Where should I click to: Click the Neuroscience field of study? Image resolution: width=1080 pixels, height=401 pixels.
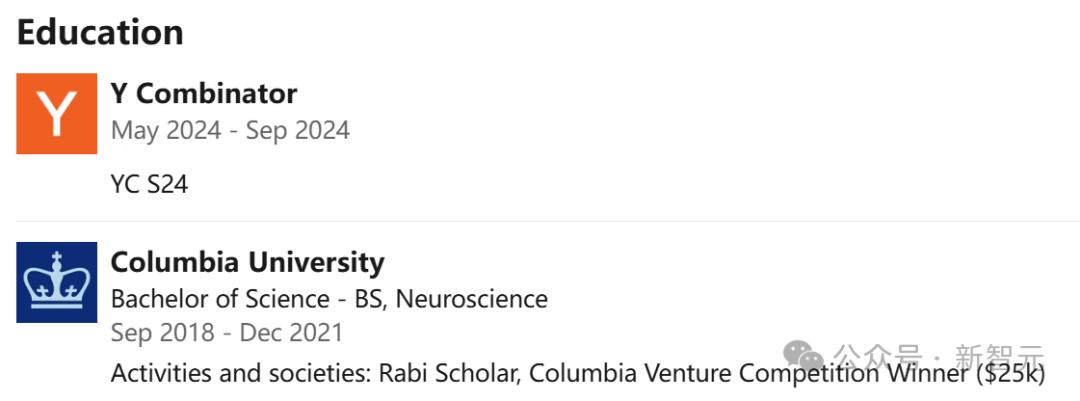coord(472,299)
